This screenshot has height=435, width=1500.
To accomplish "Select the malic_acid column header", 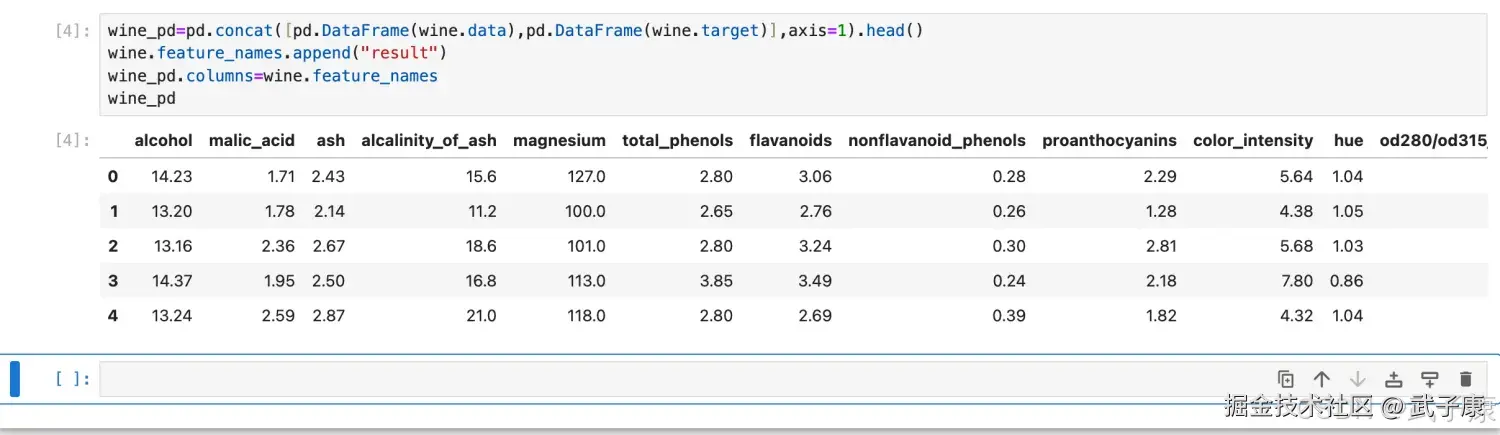I will click(x=252, y=141).
